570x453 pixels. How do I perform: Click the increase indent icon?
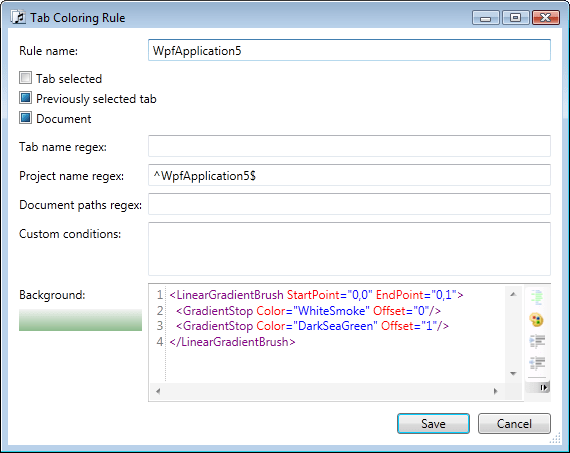coord(537,341)
